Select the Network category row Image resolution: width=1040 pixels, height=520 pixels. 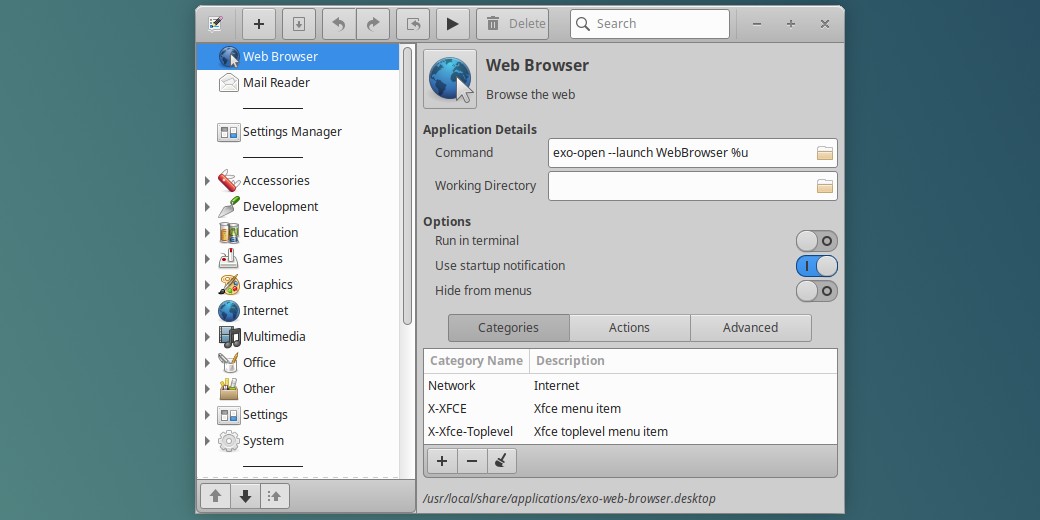click(x=630, y=385)
